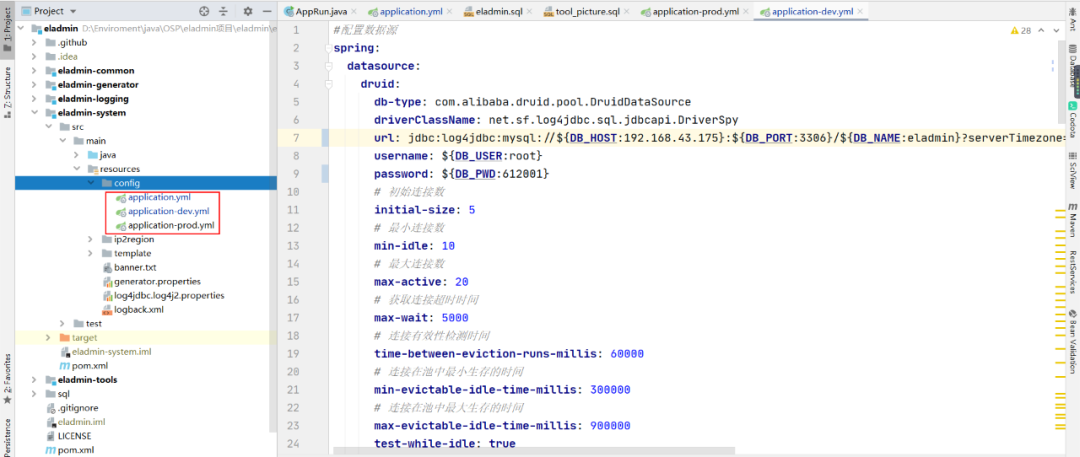This screenshot has height=457, width=1080.
Task: Select application-dev.yml in project tree
Action: click(x=169, y=211)
